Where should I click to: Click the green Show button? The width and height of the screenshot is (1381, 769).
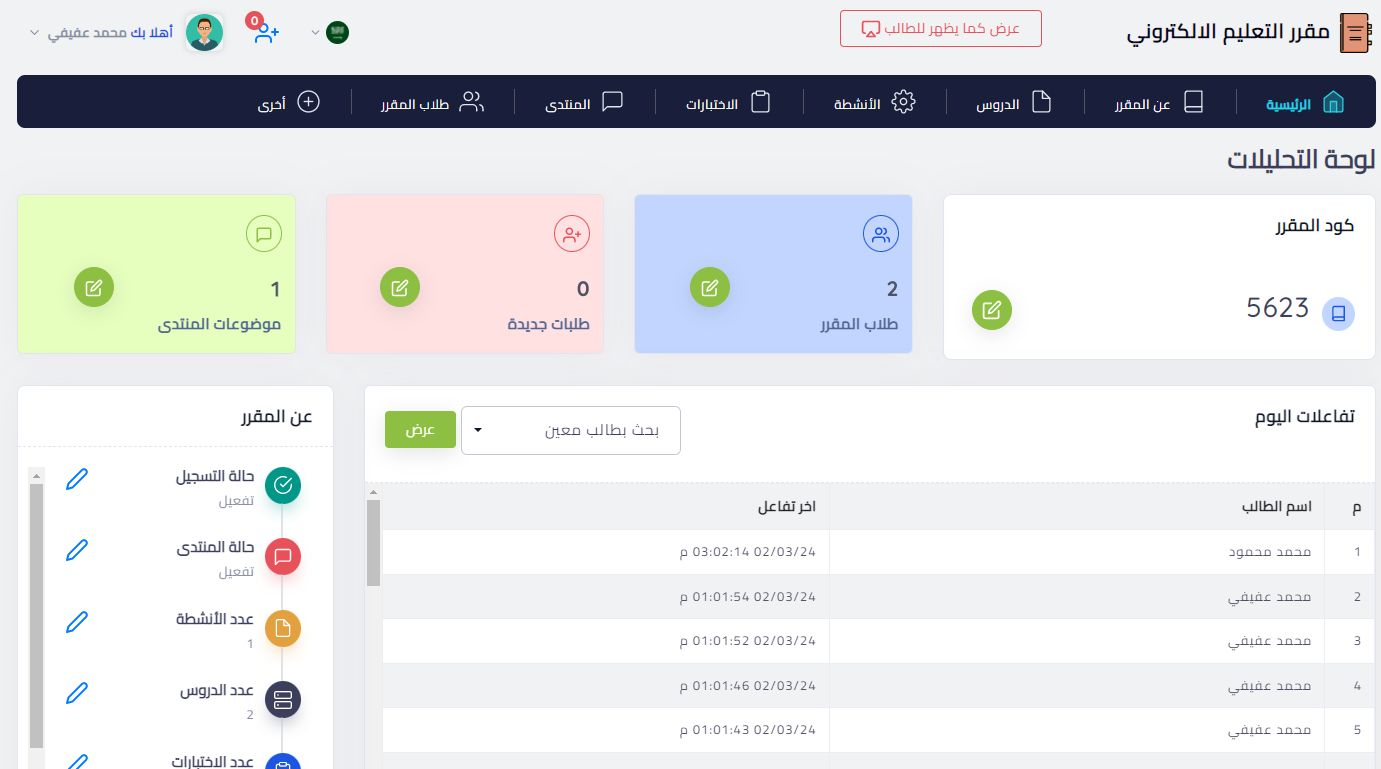tap(420, 429)
